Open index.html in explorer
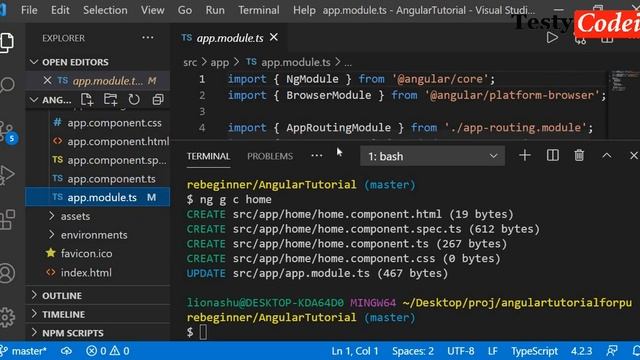Image resolution: width=640 pixels, height=360 pixels. 79,272
